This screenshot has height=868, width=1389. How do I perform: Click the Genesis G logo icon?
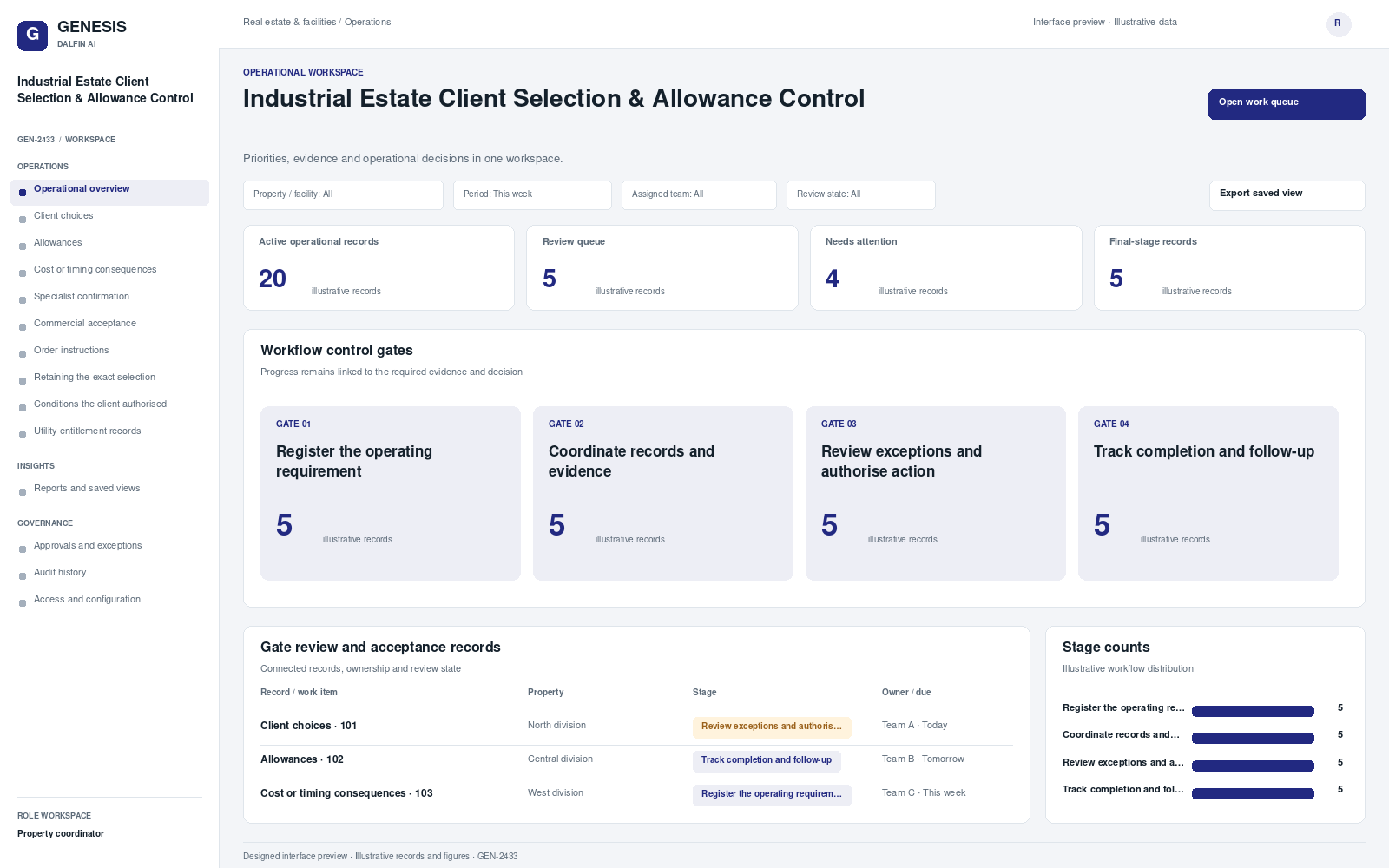pos(32,36)
